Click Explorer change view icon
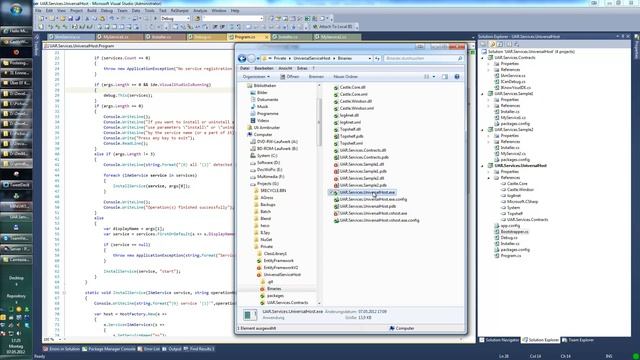The height and width of the screenshot is (360, 640). pyautogui.click(x=427, y=77)
